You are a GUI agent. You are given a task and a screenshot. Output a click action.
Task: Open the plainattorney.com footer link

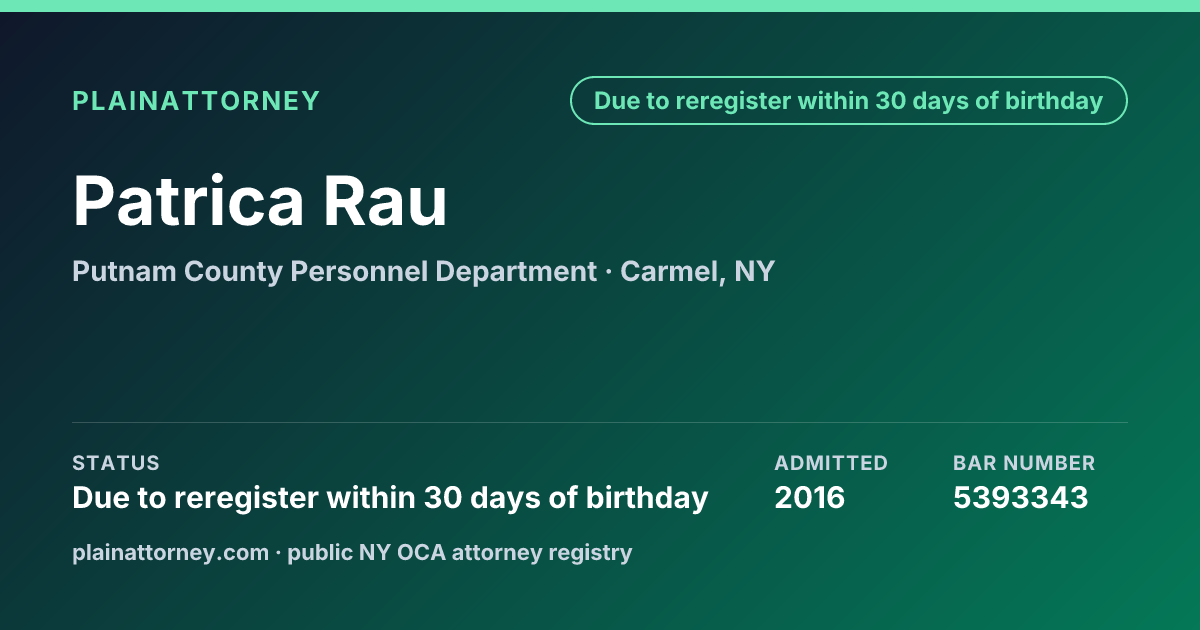click(x=171, y=552)
